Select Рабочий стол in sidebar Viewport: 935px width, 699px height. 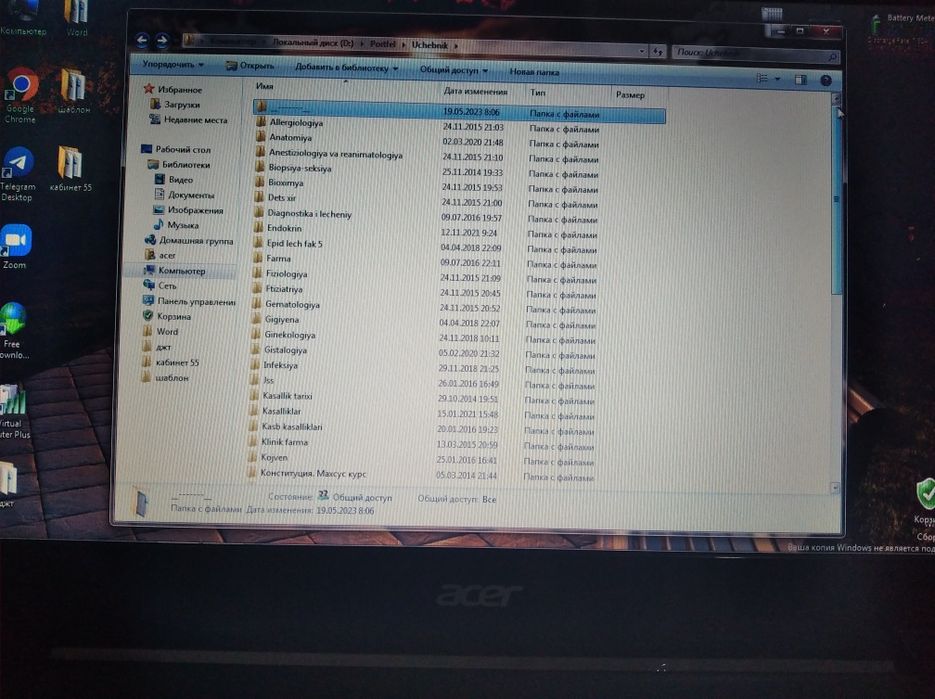(176, 149)
